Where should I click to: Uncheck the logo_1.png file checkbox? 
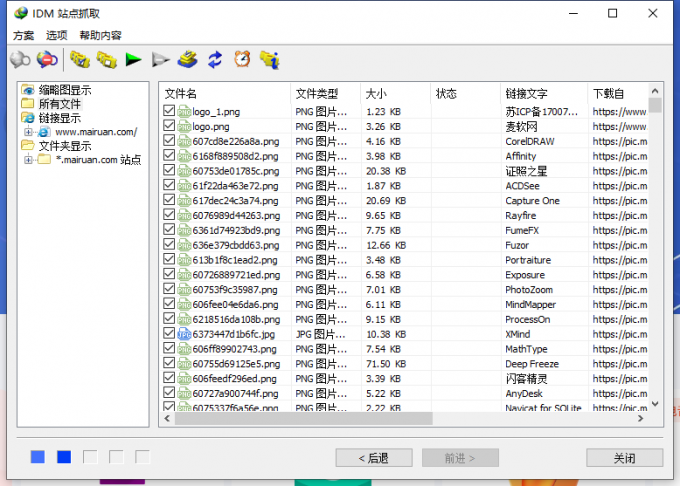(168, 112)
